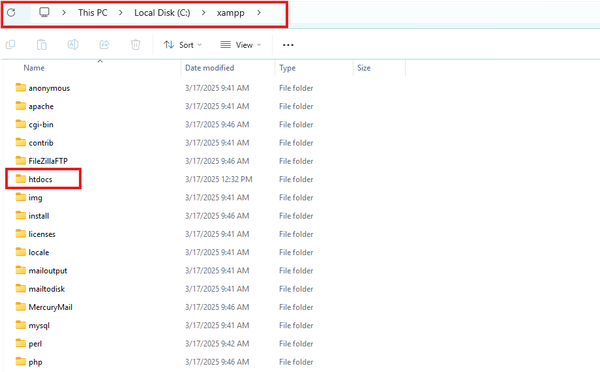Select the FileZillaFTP folder icon
Screen dimensions: 600x372
(x=21, y=161)
